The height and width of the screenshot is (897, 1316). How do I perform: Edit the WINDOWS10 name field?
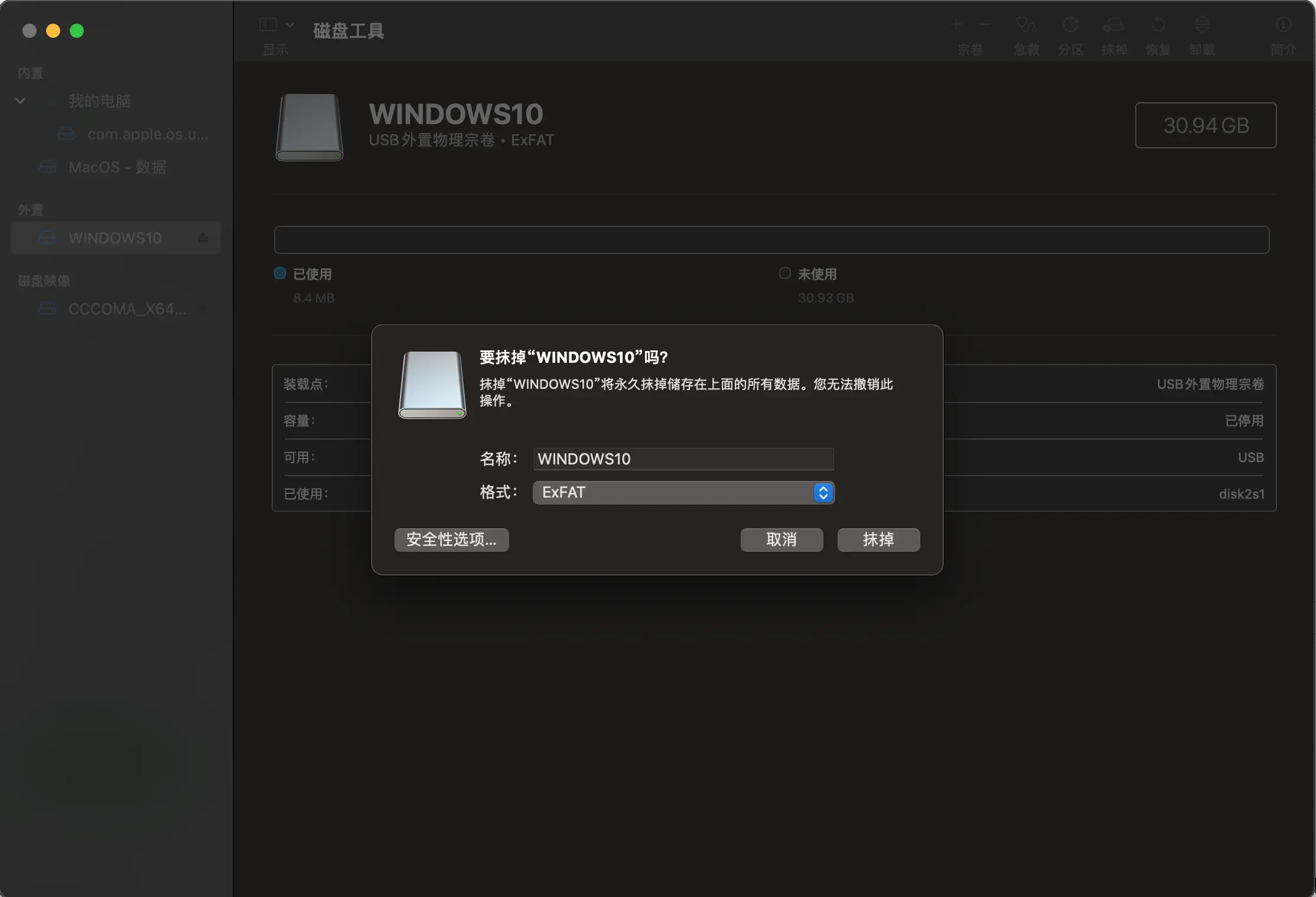682,459
